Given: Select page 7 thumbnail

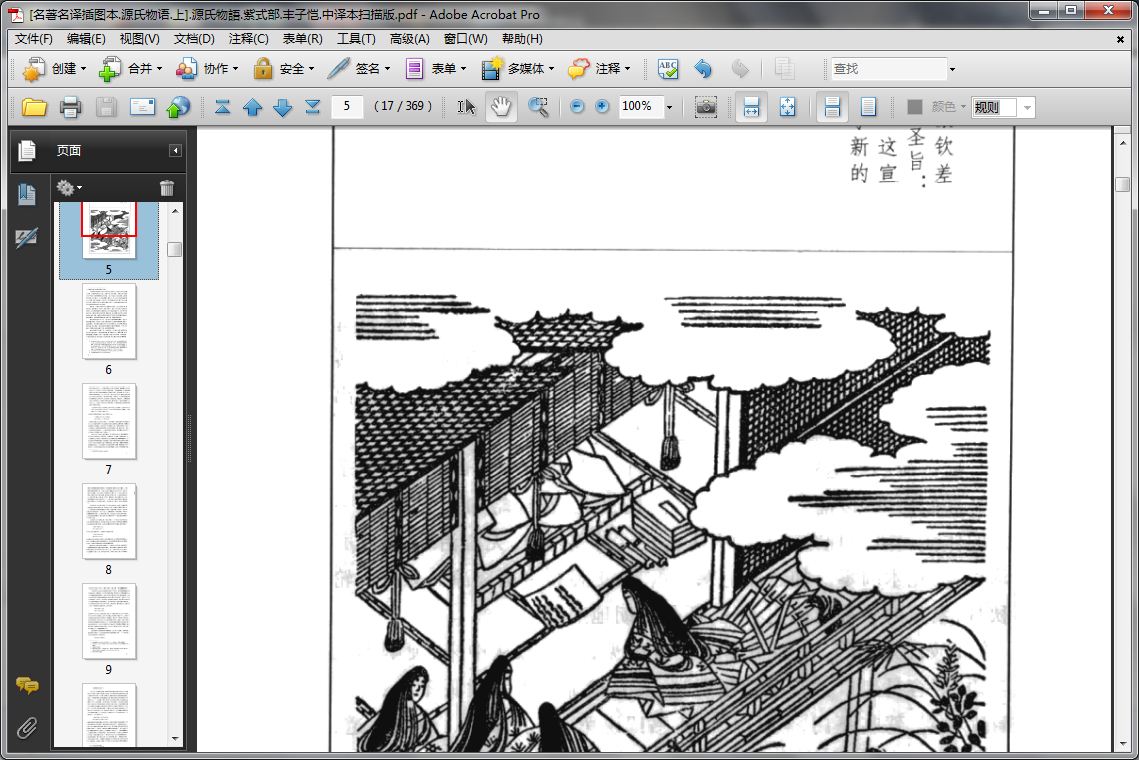Looking at the screenshot, I should (109, 421).
